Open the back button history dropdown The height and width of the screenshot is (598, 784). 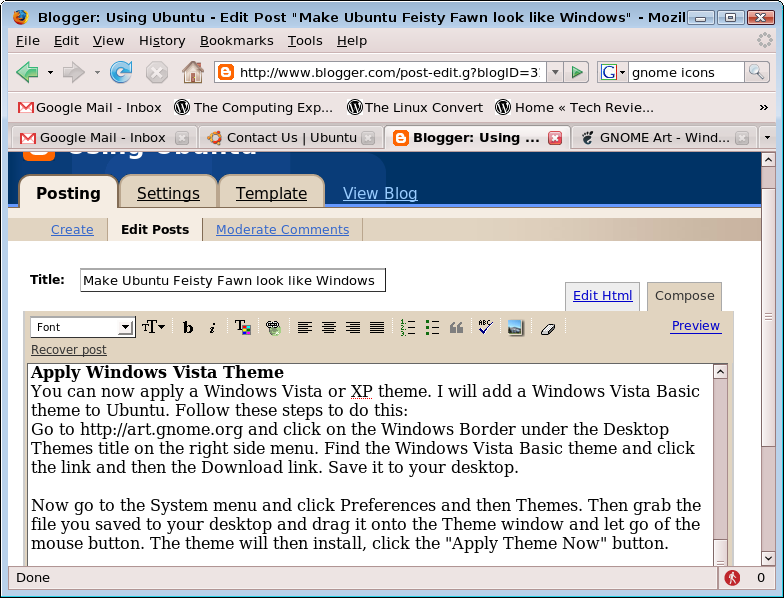[x=50, y=72]
